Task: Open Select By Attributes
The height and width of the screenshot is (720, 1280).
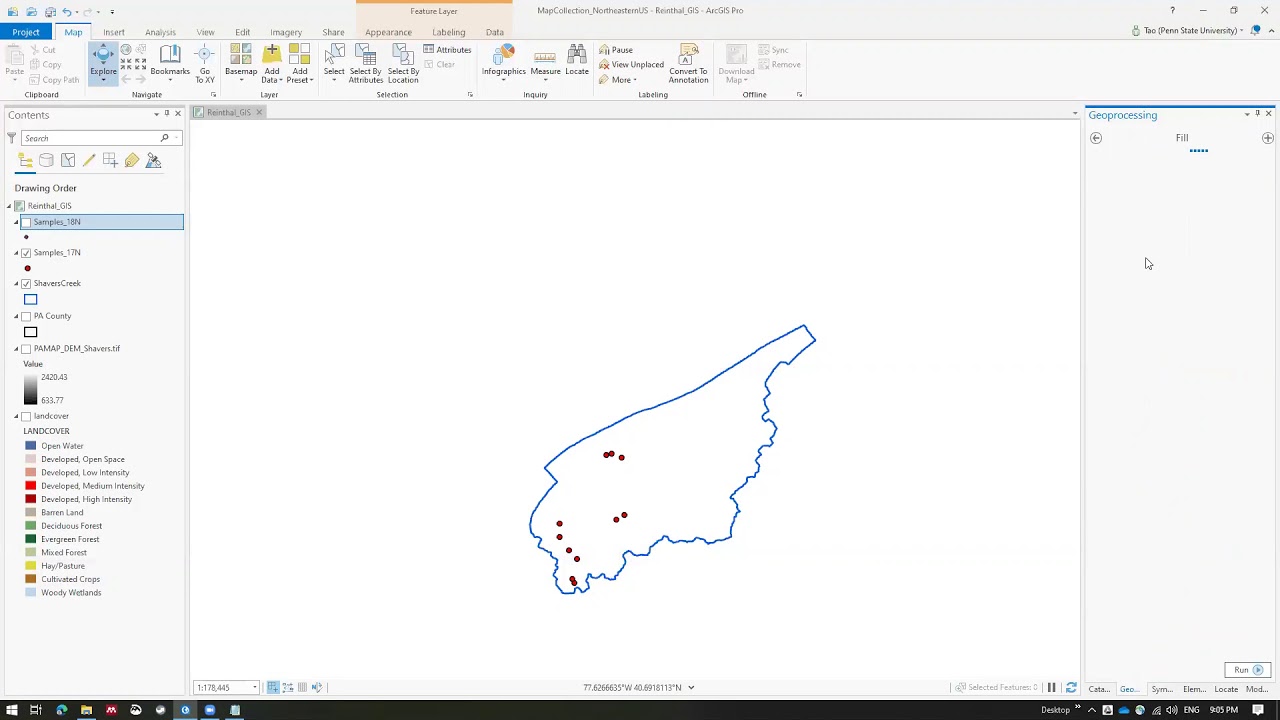Action: point(366,64)
